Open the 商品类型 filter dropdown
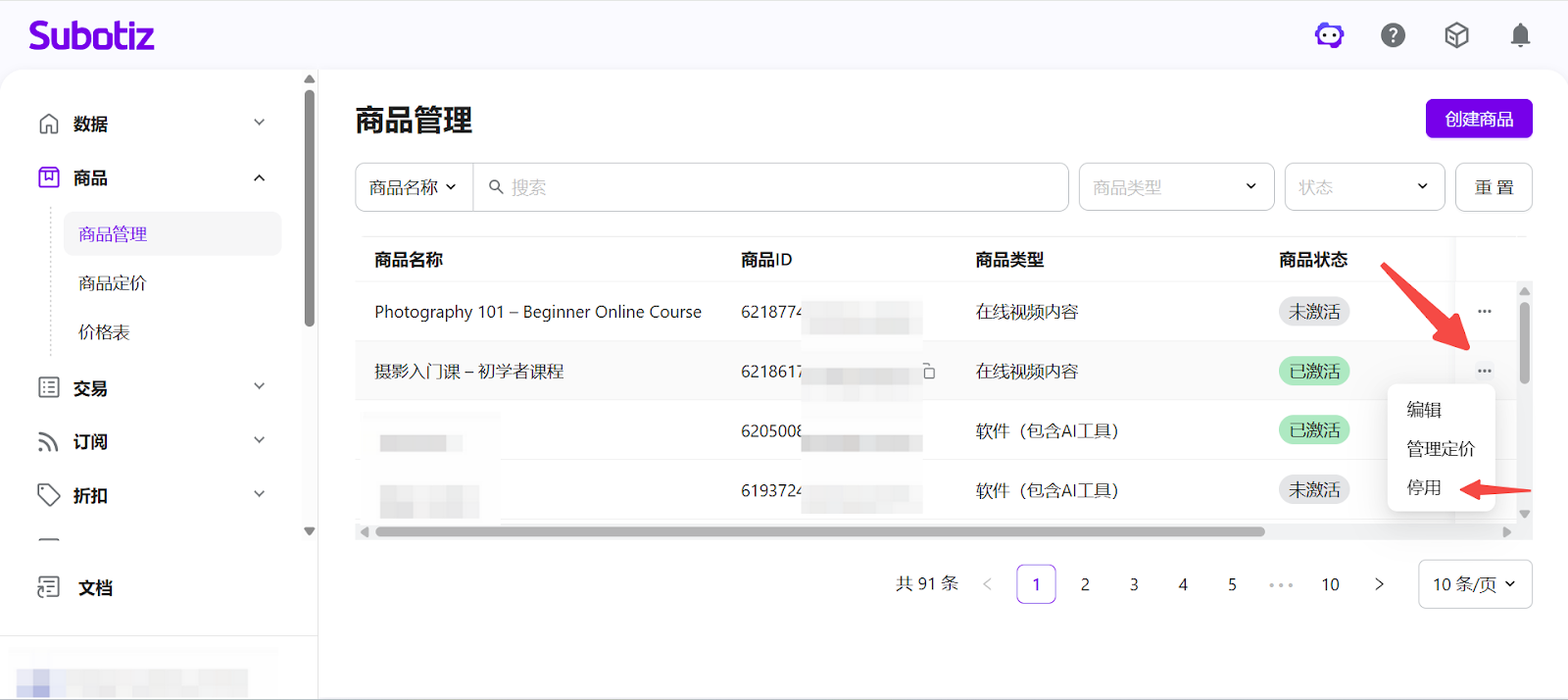Viewport: 1568px width, 700px height. pyautogui.click(x=1176, y=187)
